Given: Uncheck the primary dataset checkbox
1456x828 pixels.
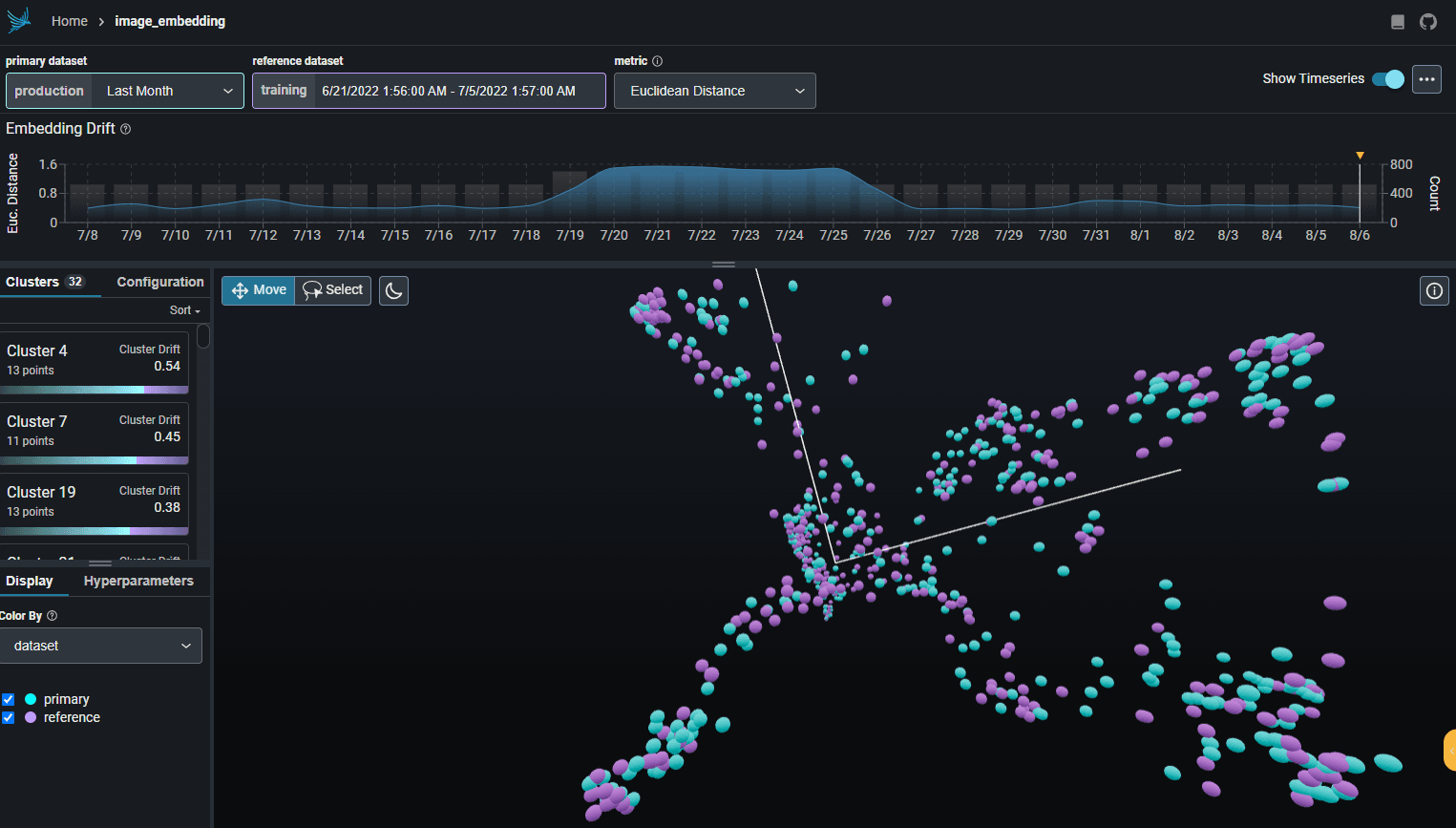Looking at the screenshot, I should pyautogui.click(x=9, y=699).
